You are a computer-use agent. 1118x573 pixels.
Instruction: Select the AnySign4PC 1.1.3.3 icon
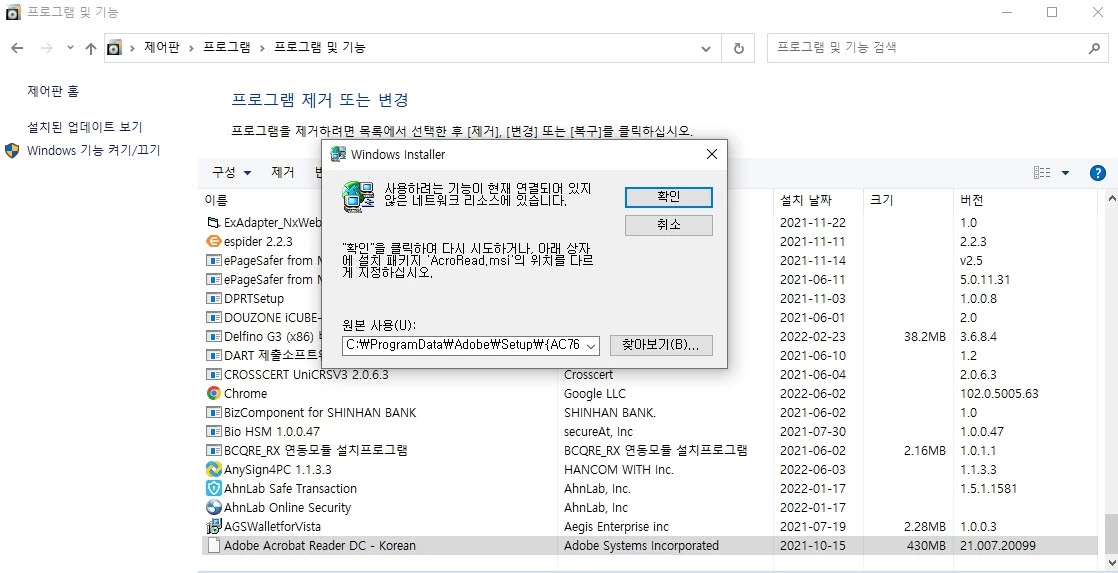pos(213,470)
